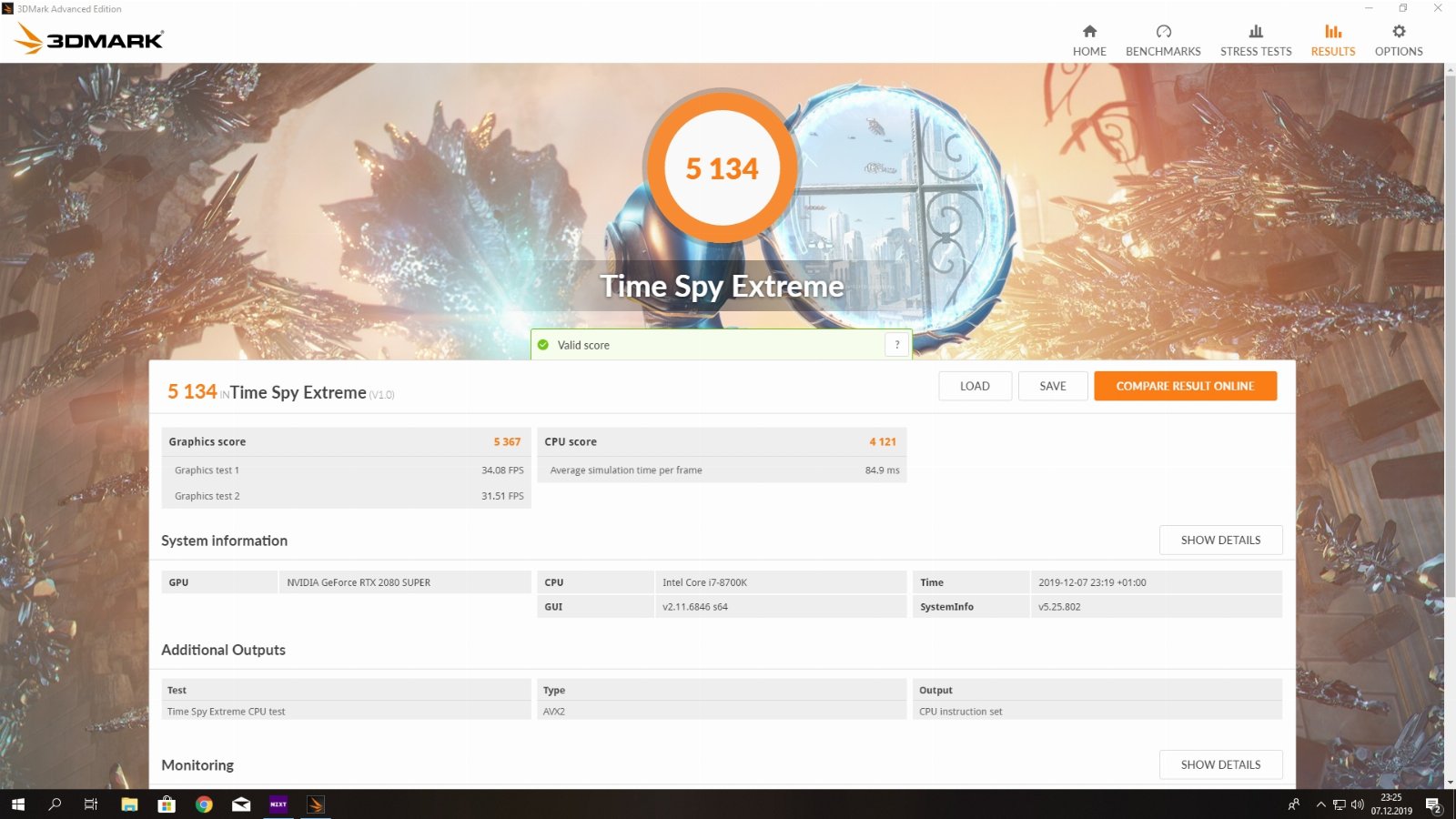Show hidden system tray icons
This screenshot has height=819, width=1456.
click(x=1320, y=804)
